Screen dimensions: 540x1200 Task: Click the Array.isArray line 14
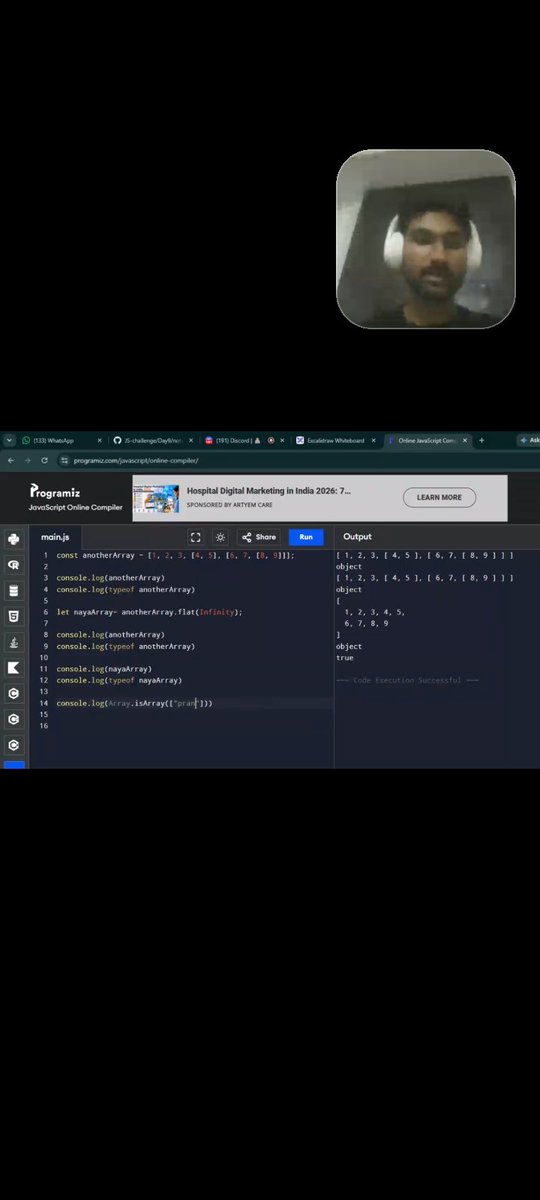click(x=134, y=703)
